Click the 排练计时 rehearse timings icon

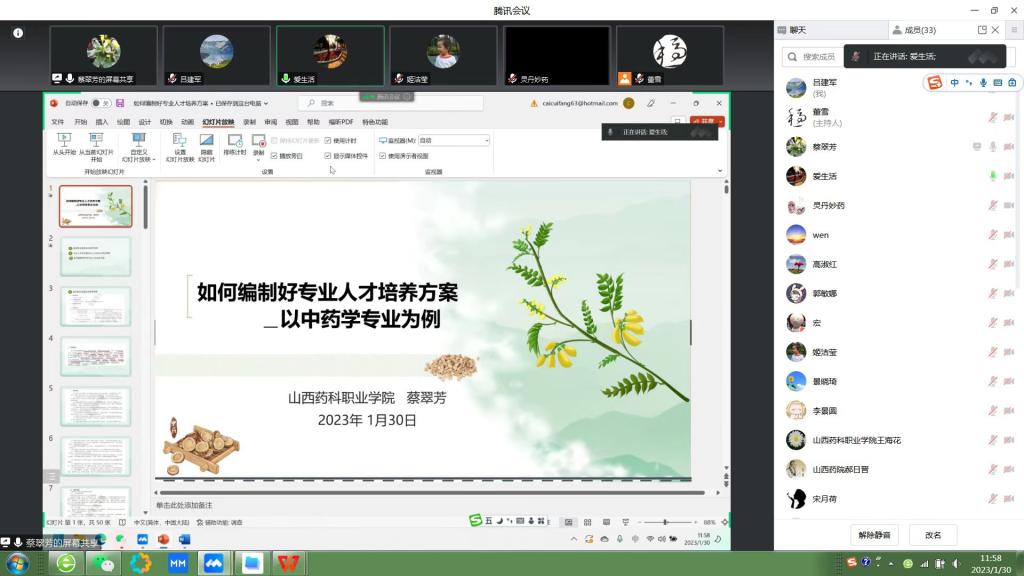pos(236,141)
